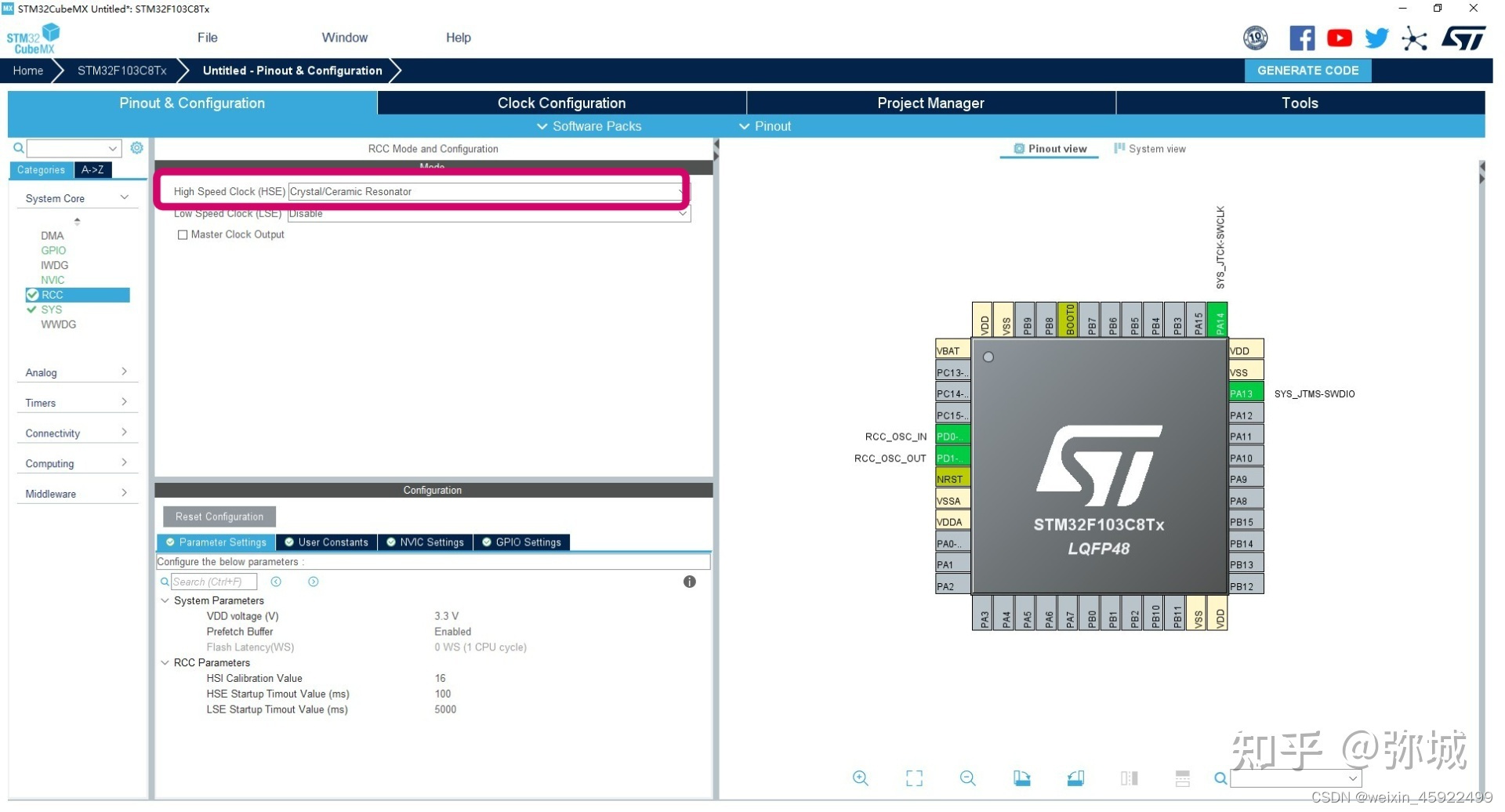Screen dimensions: 1505x812
Task: Select green pin PA14 on the chip
Action: coord(1218,320)
